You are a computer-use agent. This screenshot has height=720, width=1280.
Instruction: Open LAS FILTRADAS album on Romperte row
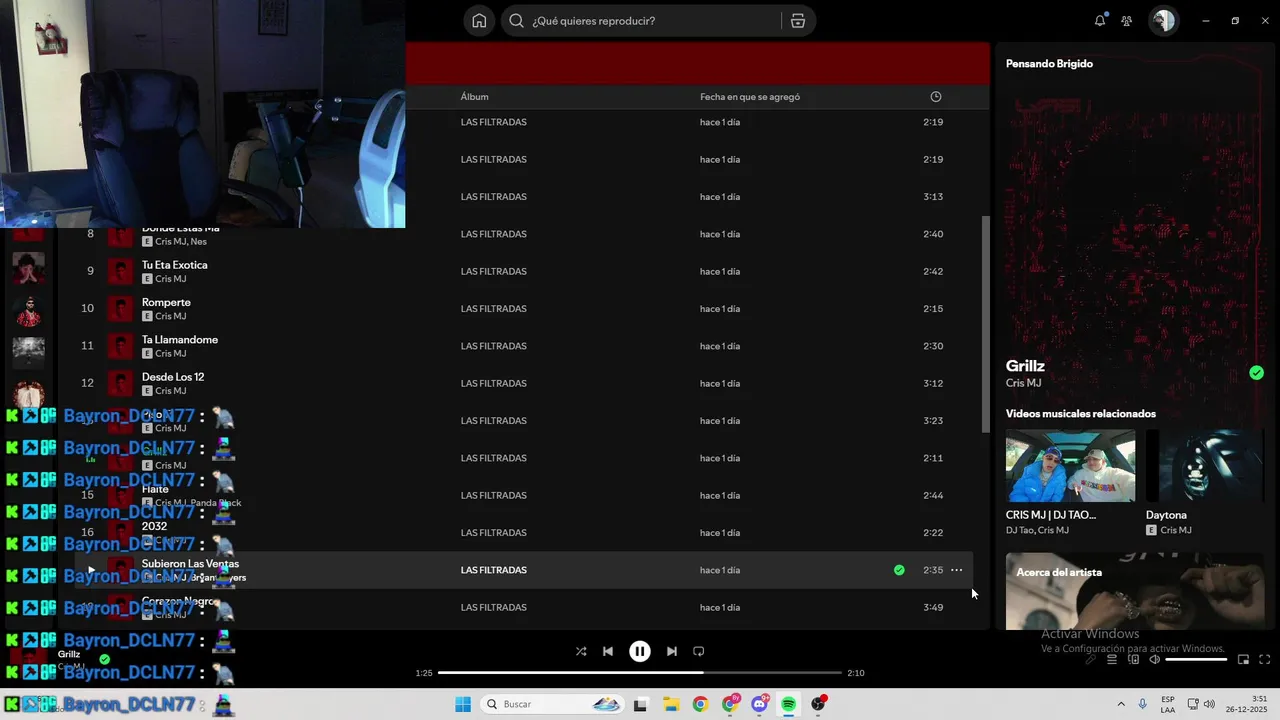tap(493, 309)
